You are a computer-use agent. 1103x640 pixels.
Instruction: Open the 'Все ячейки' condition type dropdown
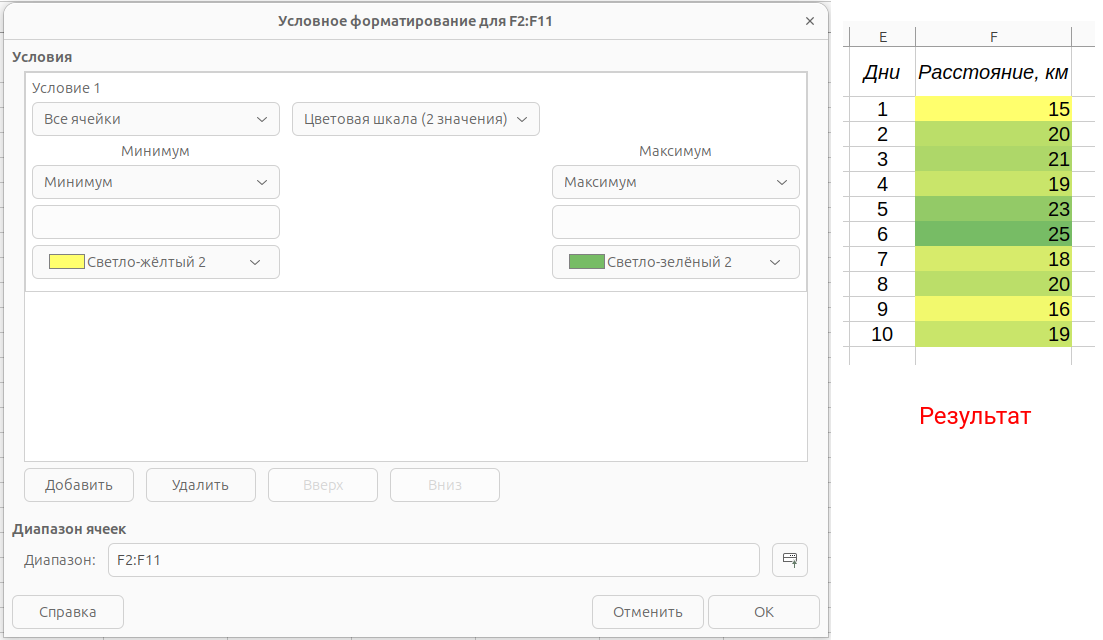pos(155,119)
